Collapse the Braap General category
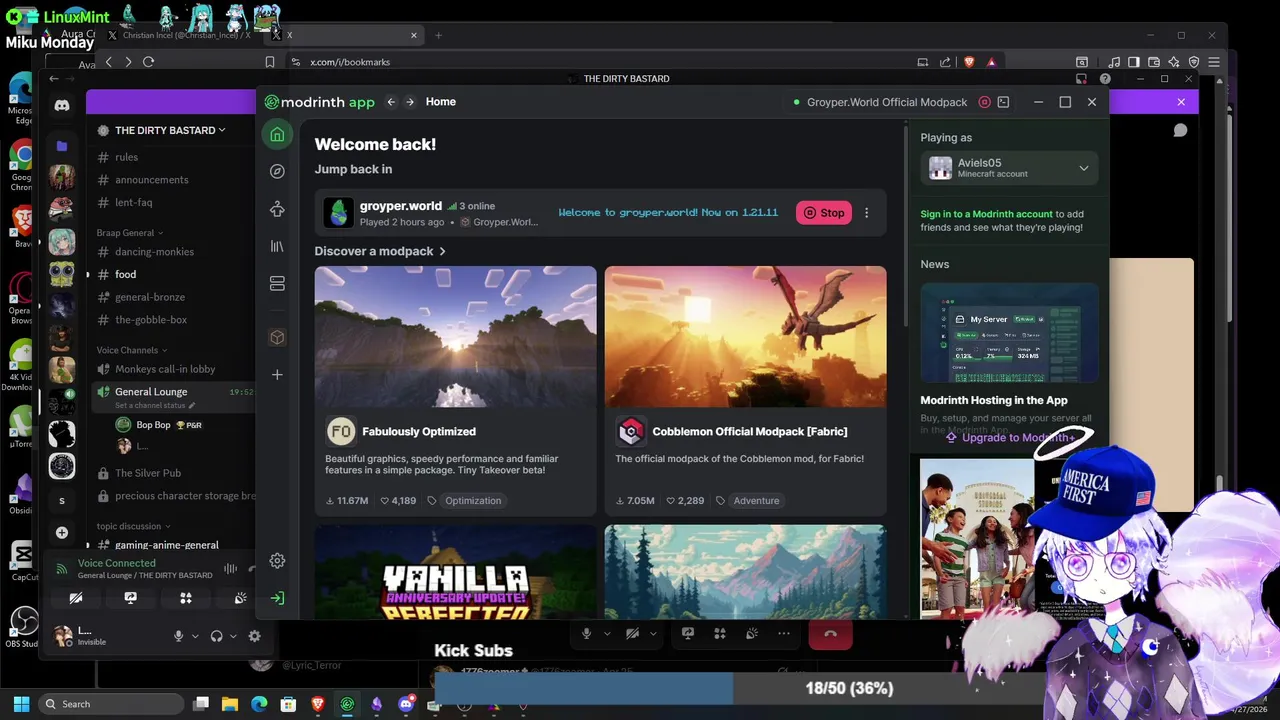 (x=129, y=233)
